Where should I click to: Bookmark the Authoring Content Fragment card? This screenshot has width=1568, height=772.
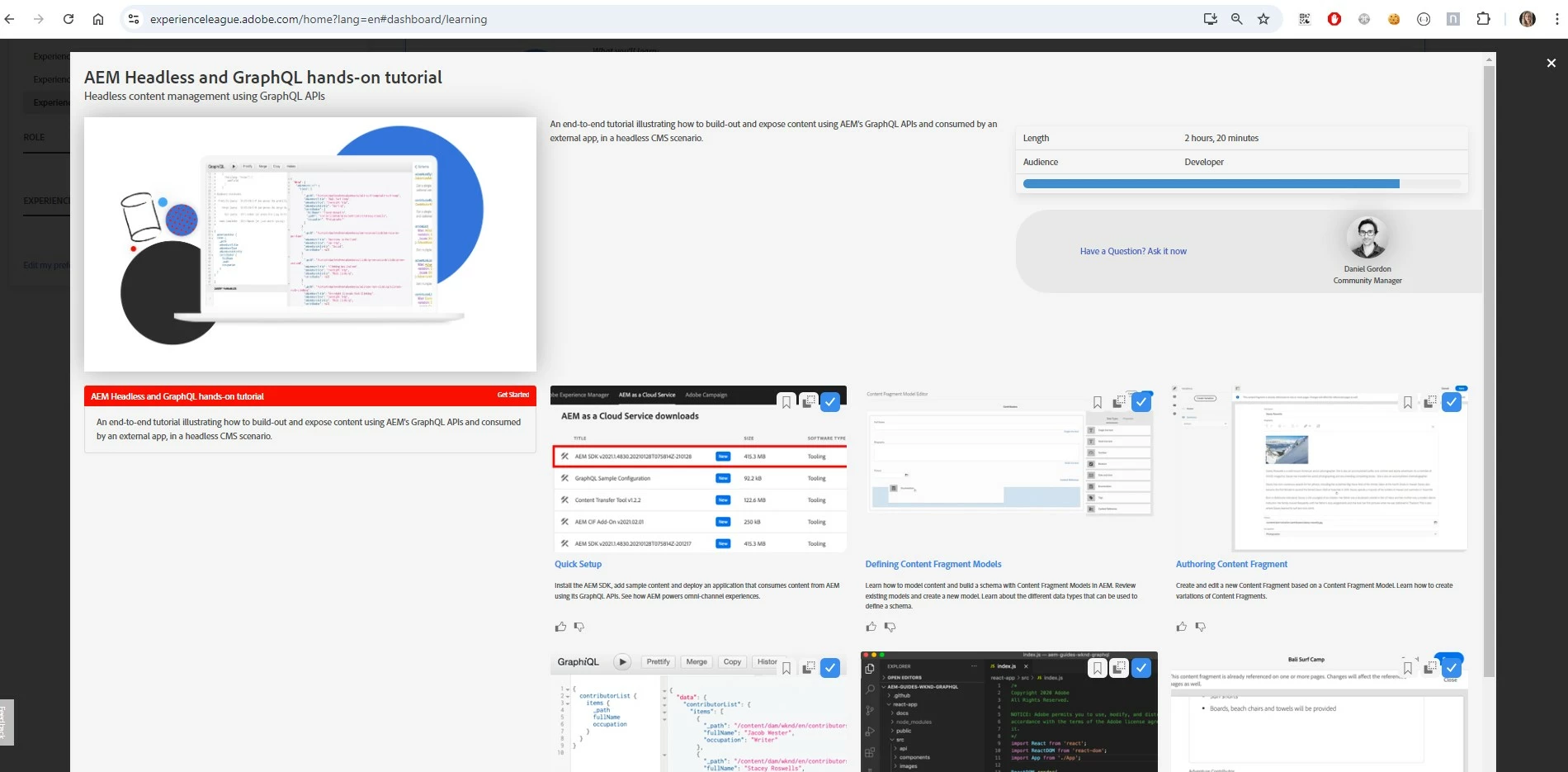[1408, 402]
